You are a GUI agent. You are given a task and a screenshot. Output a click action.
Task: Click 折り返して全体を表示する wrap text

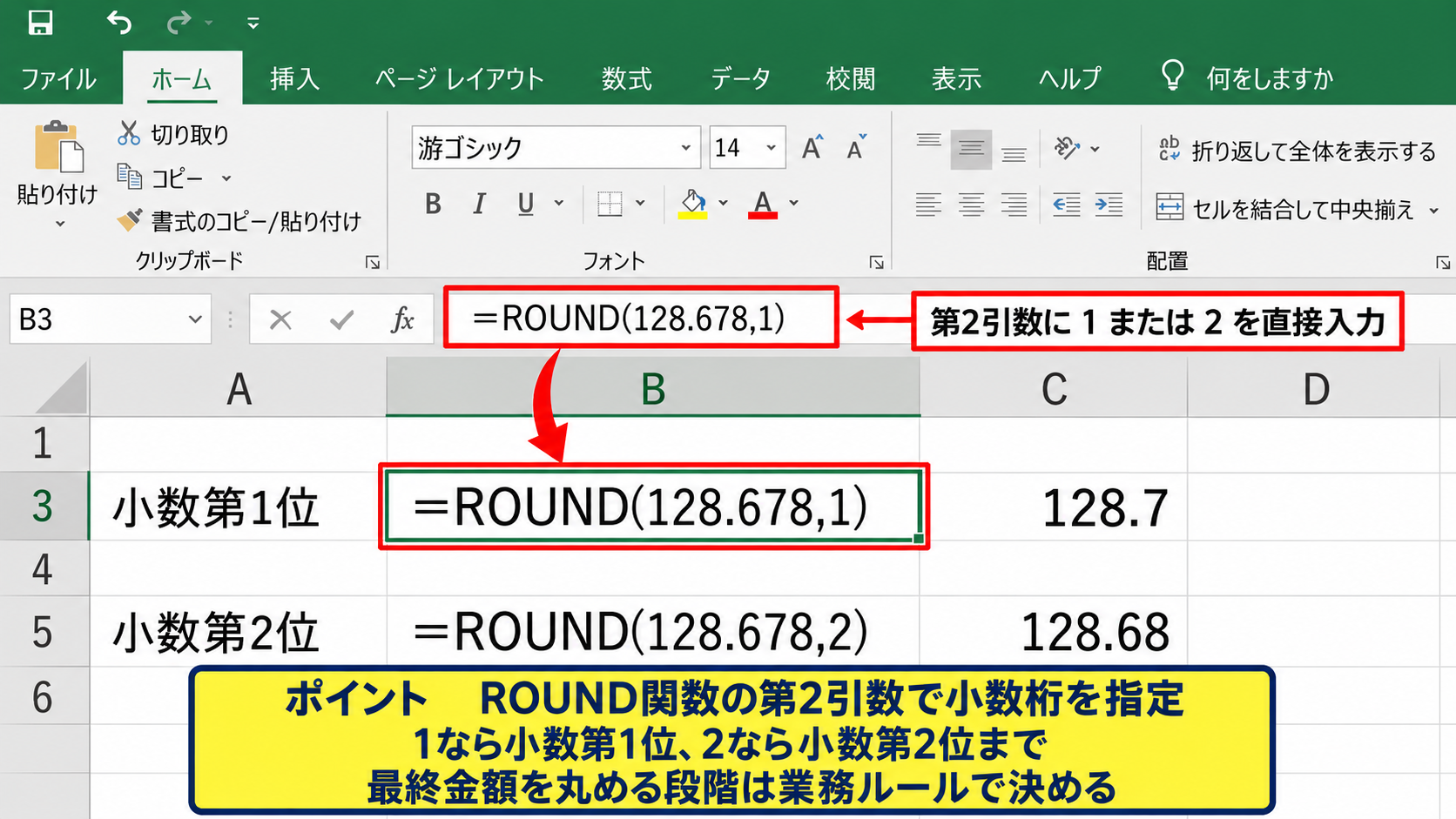coord(1297,151)
